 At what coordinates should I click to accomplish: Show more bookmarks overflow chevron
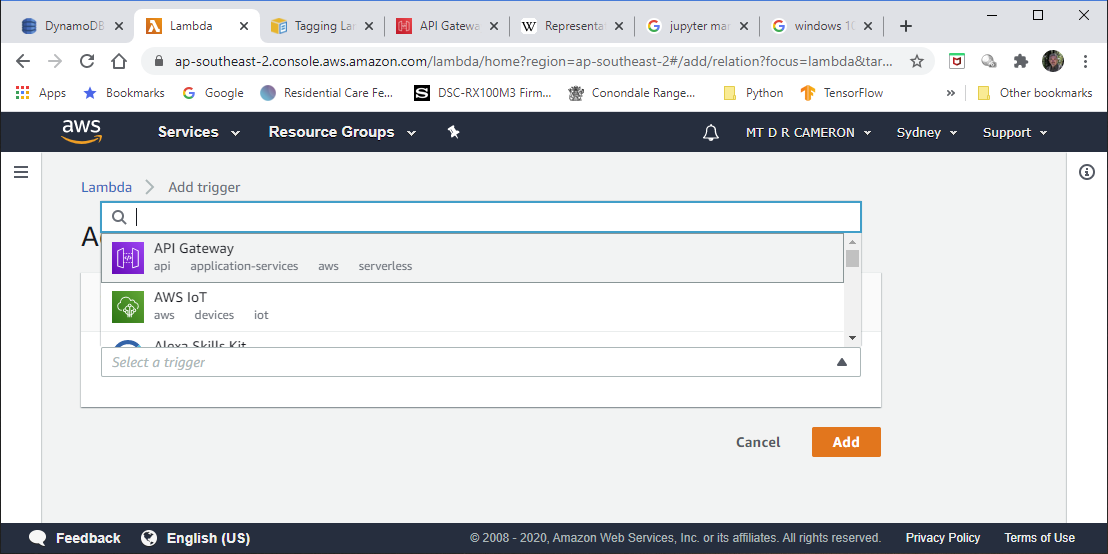tap(950, 93)
